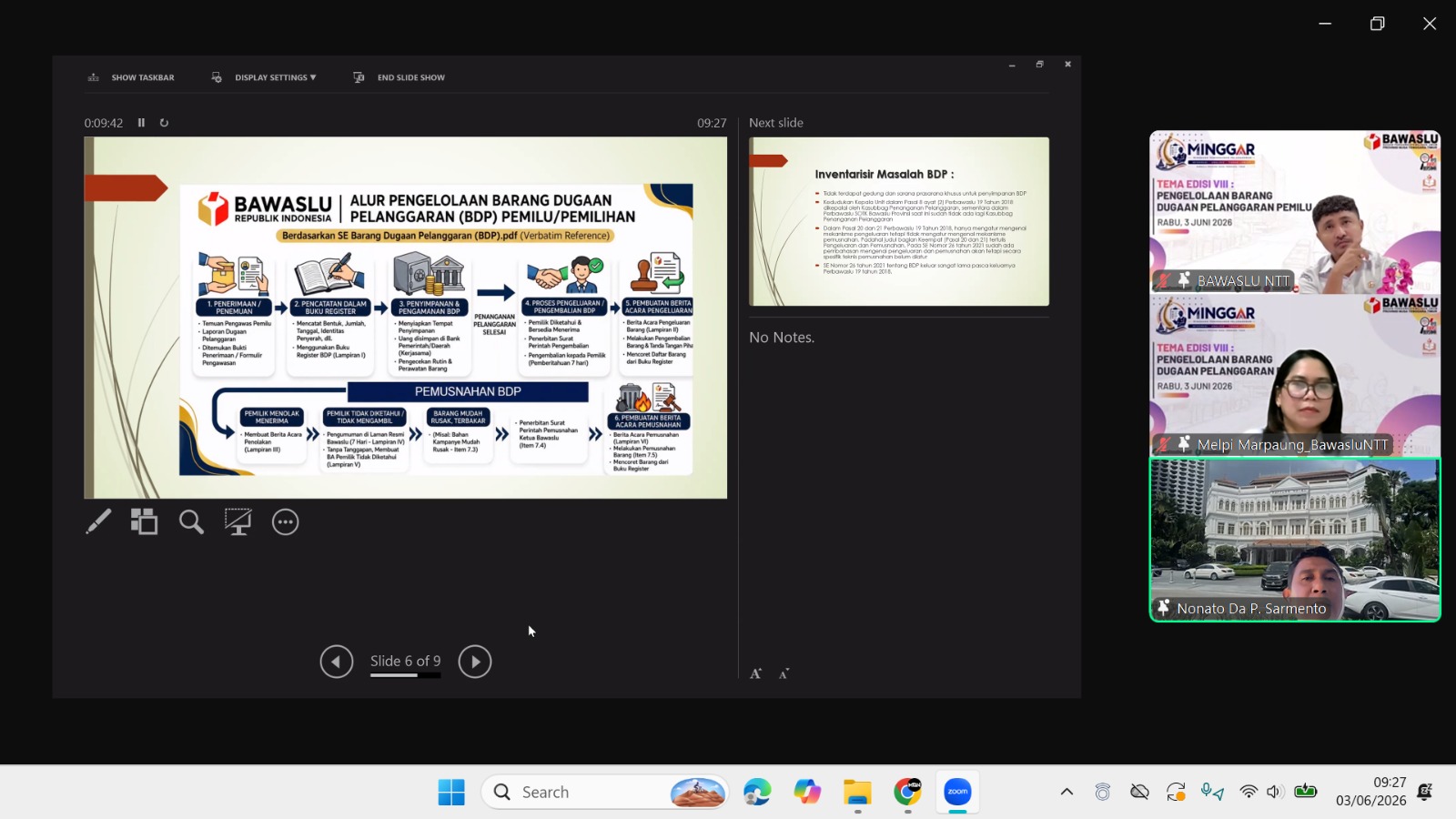The width and height of the screenshot is (1456, 819).
Task: Click the 0:09:42 elapsed time display
Action: [104, 123]
